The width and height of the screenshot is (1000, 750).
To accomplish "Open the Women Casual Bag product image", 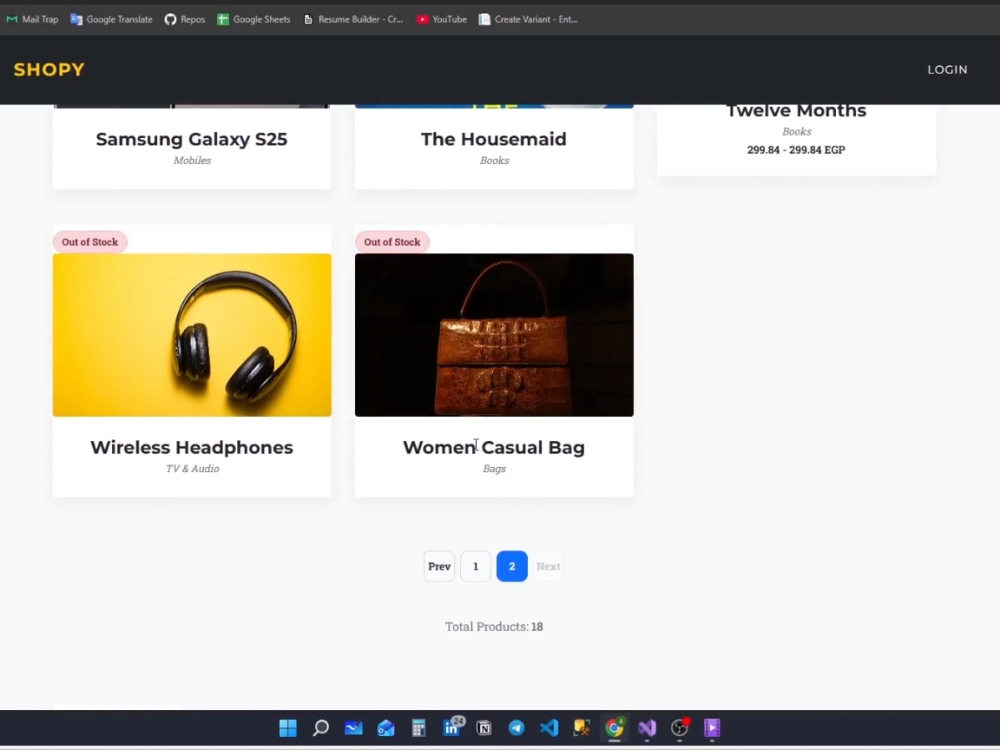I will 494,335.
